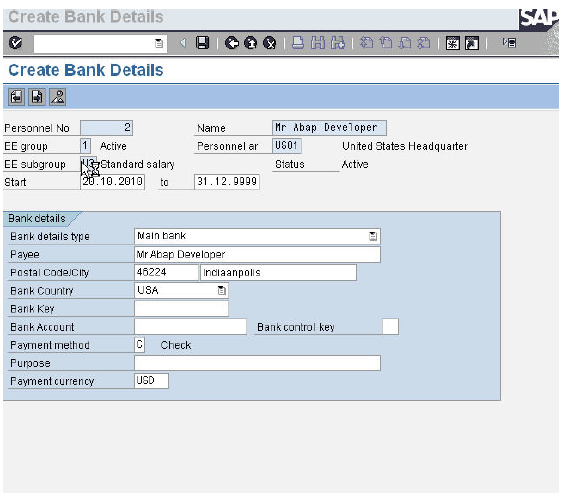Expand the Bank details type dropdown
Screen dimensions: 566x496
[373, 236]
